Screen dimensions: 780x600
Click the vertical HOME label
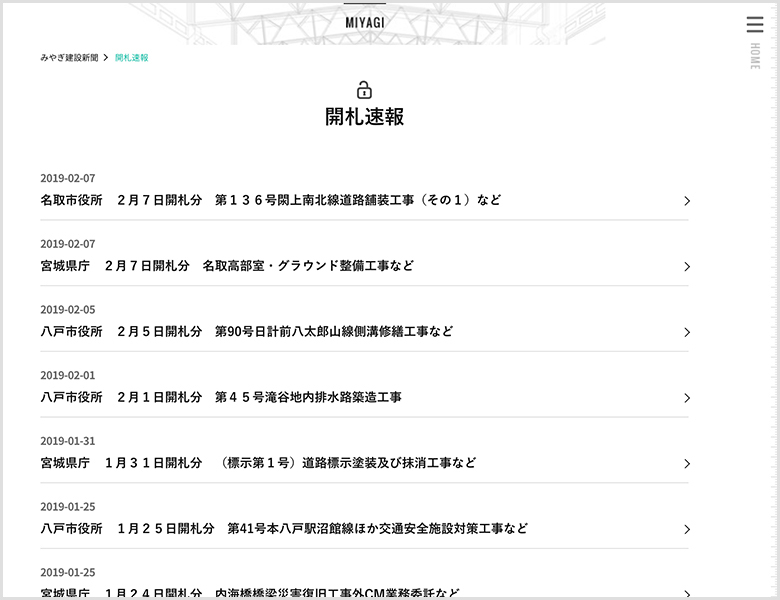click(x=755, y=57)
